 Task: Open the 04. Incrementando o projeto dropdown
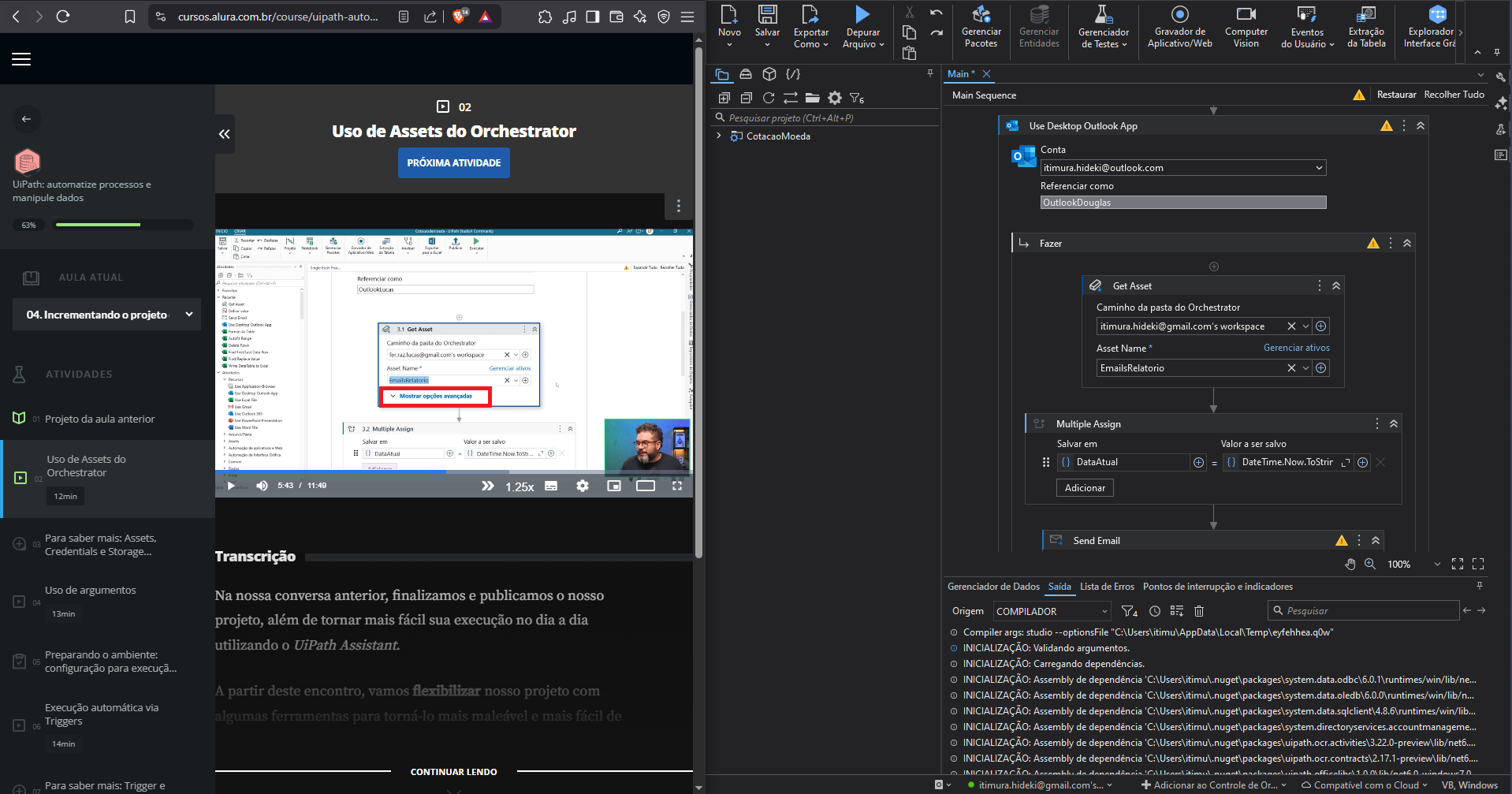[x=106, y=315]
